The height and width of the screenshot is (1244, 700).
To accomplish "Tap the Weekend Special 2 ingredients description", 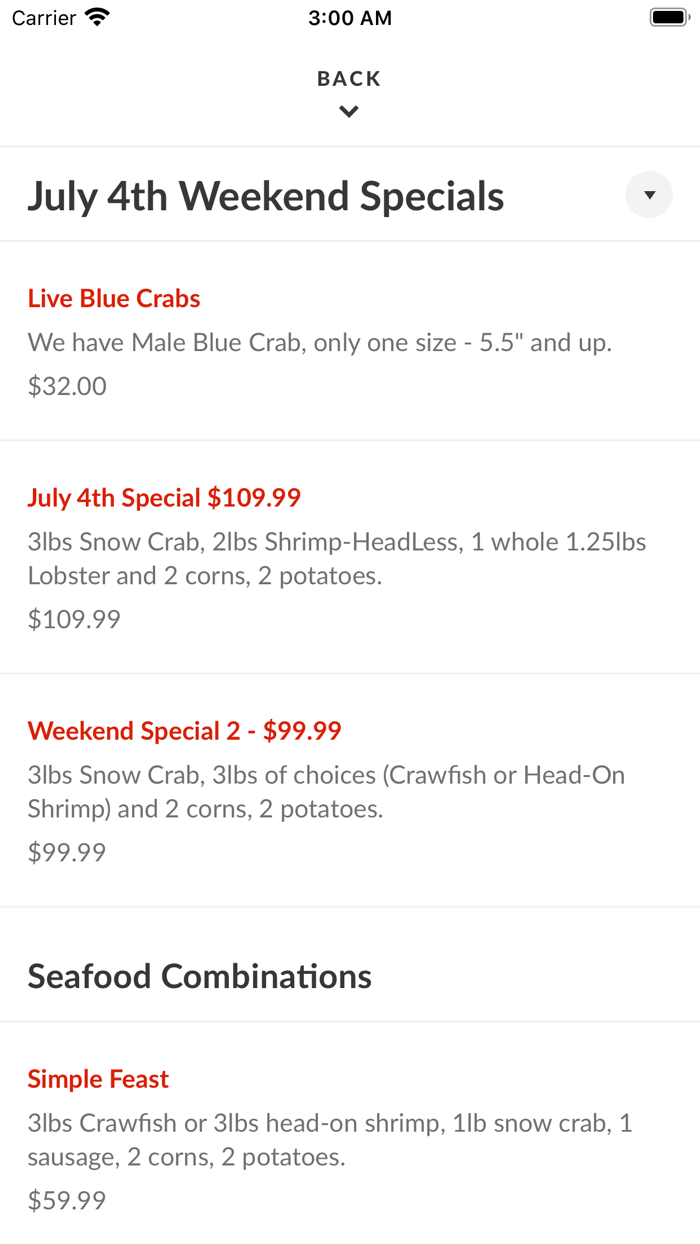I will pos(327,790).
